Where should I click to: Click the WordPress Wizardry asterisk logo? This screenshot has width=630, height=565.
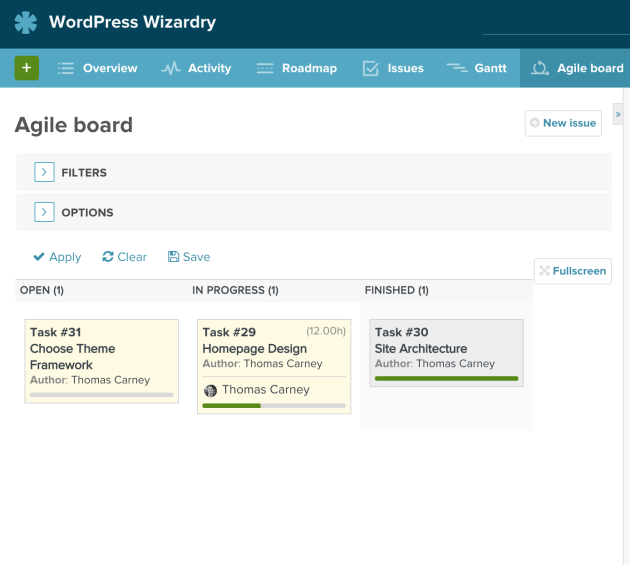26,23
